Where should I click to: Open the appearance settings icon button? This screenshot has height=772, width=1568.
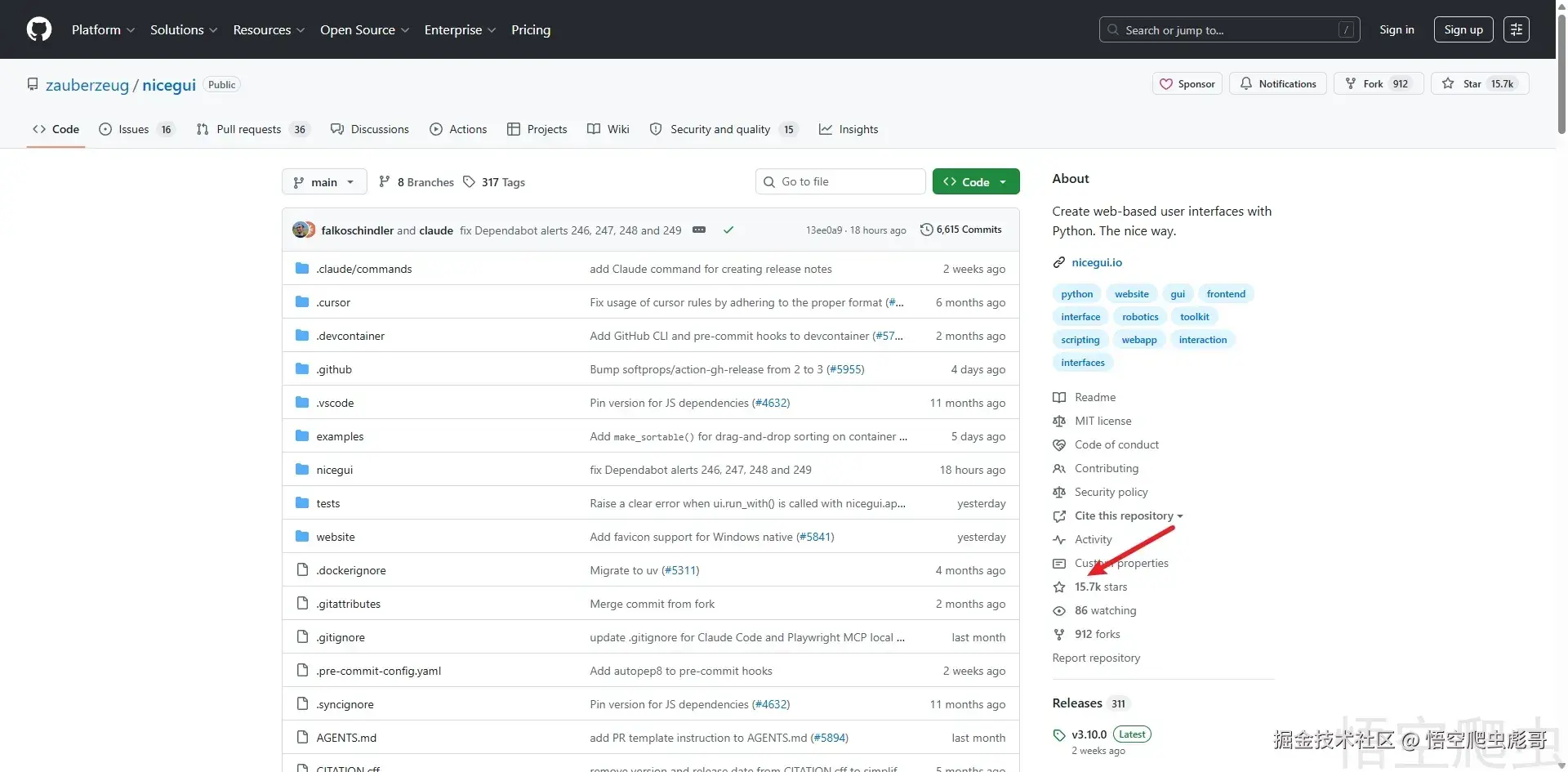(x=1517, y=29)
